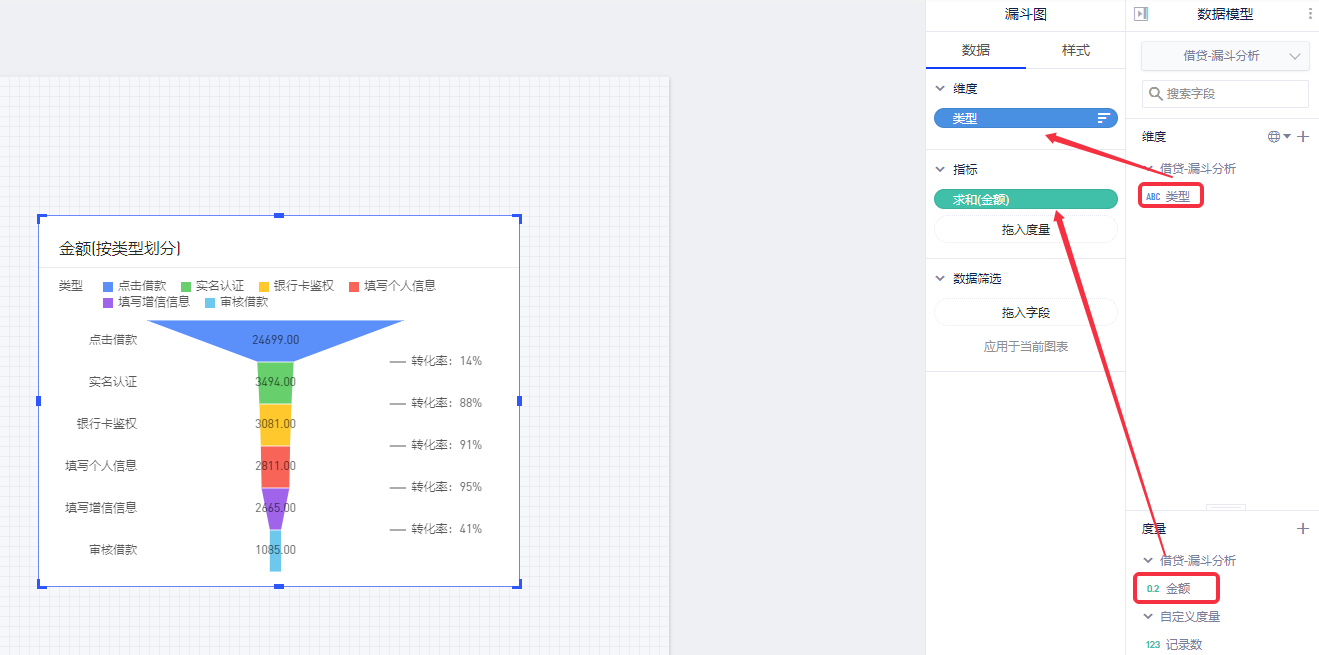Click the 求和(金额) measure pill
The width and height of the screenshot is (1319, 655).
pos(1025,200)
